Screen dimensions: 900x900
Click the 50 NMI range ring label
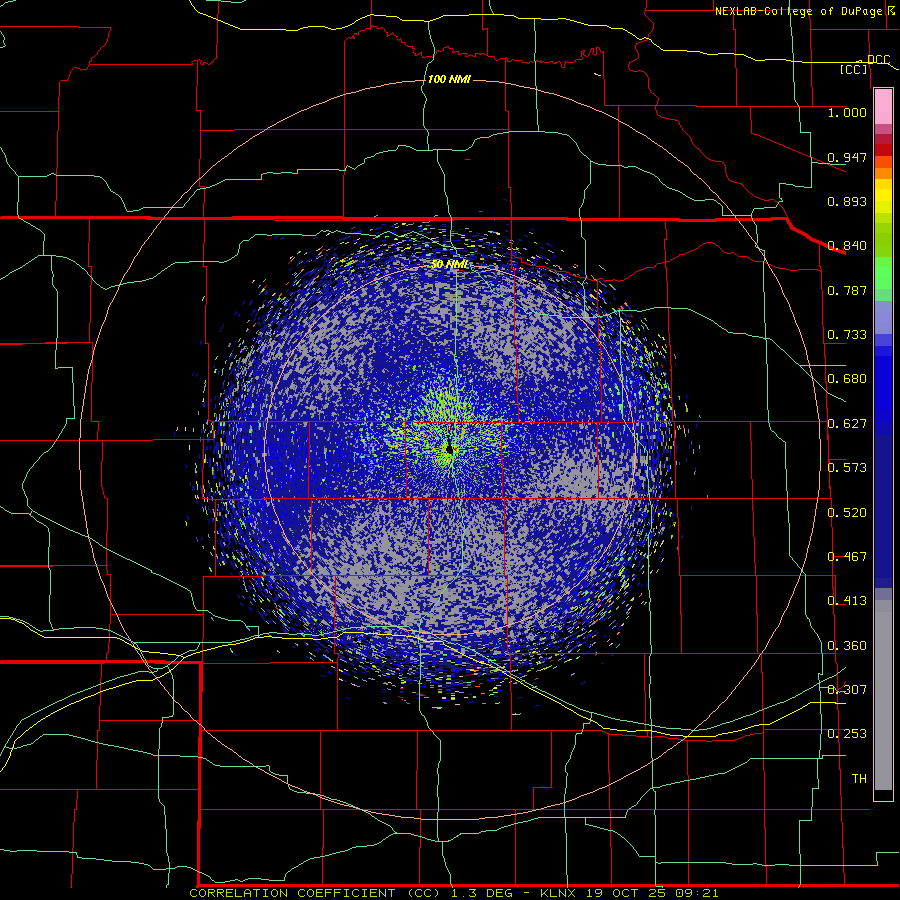click(449, 265)
